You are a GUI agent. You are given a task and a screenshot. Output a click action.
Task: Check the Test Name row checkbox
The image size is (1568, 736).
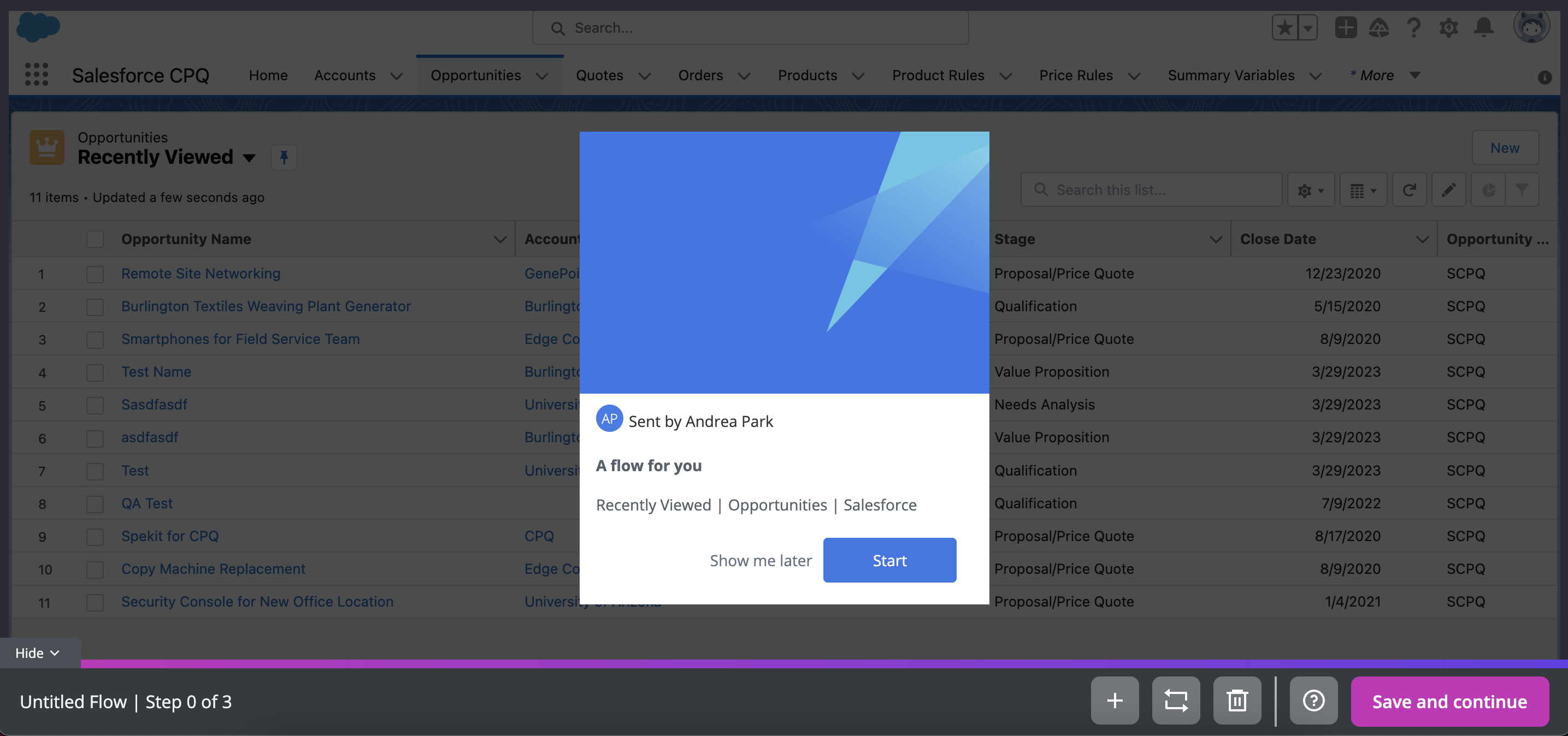click(95, 373)
